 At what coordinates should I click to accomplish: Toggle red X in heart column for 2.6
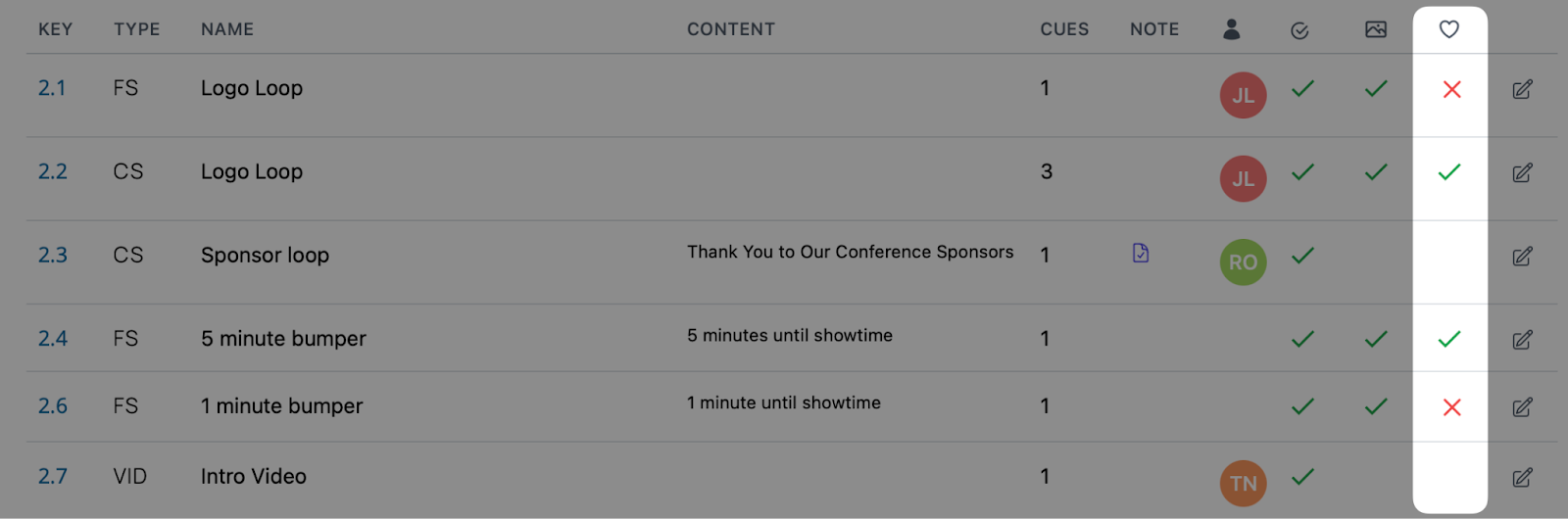point(1452,407)
